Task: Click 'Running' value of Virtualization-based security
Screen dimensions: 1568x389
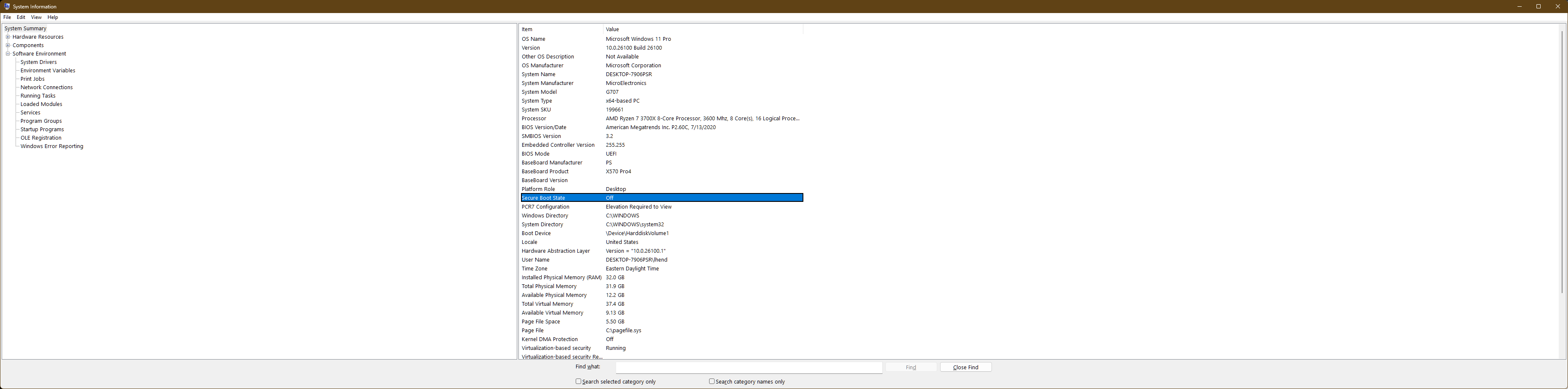Action: pyautogui.click(x=615, y=348)
